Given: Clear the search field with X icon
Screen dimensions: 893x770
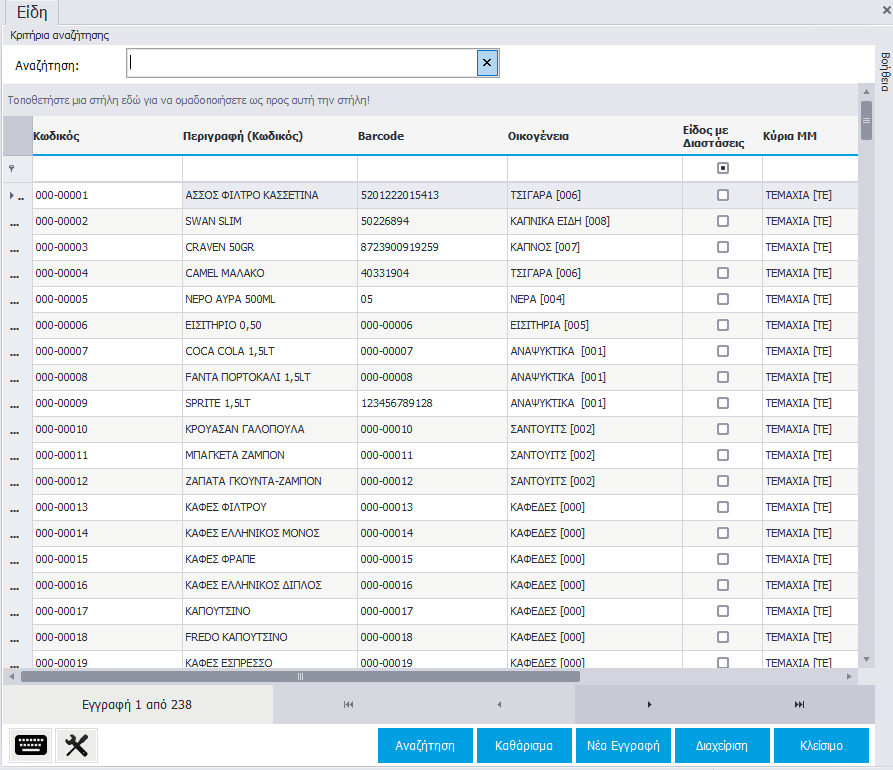Looking at the screenshot, I should (487, 64).
